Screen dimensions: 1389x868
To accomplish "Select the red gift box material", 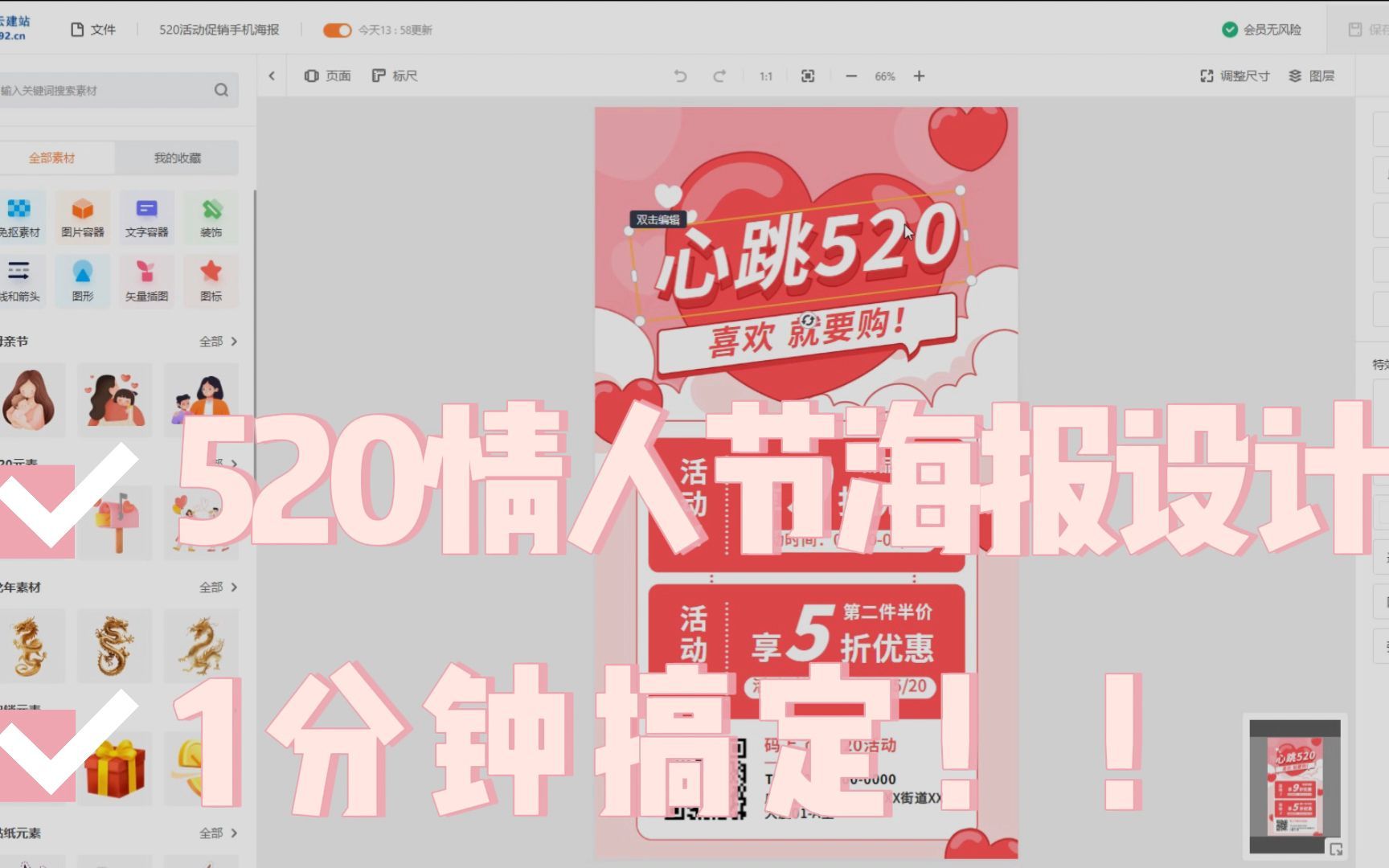I will (115, 769).
